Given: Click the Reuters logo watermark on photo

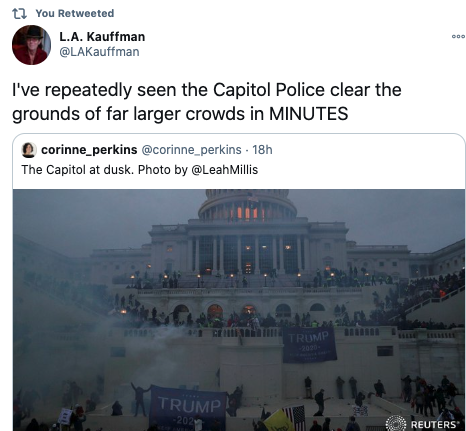Looking at the screenshot, I should click(x=421, y=423).
